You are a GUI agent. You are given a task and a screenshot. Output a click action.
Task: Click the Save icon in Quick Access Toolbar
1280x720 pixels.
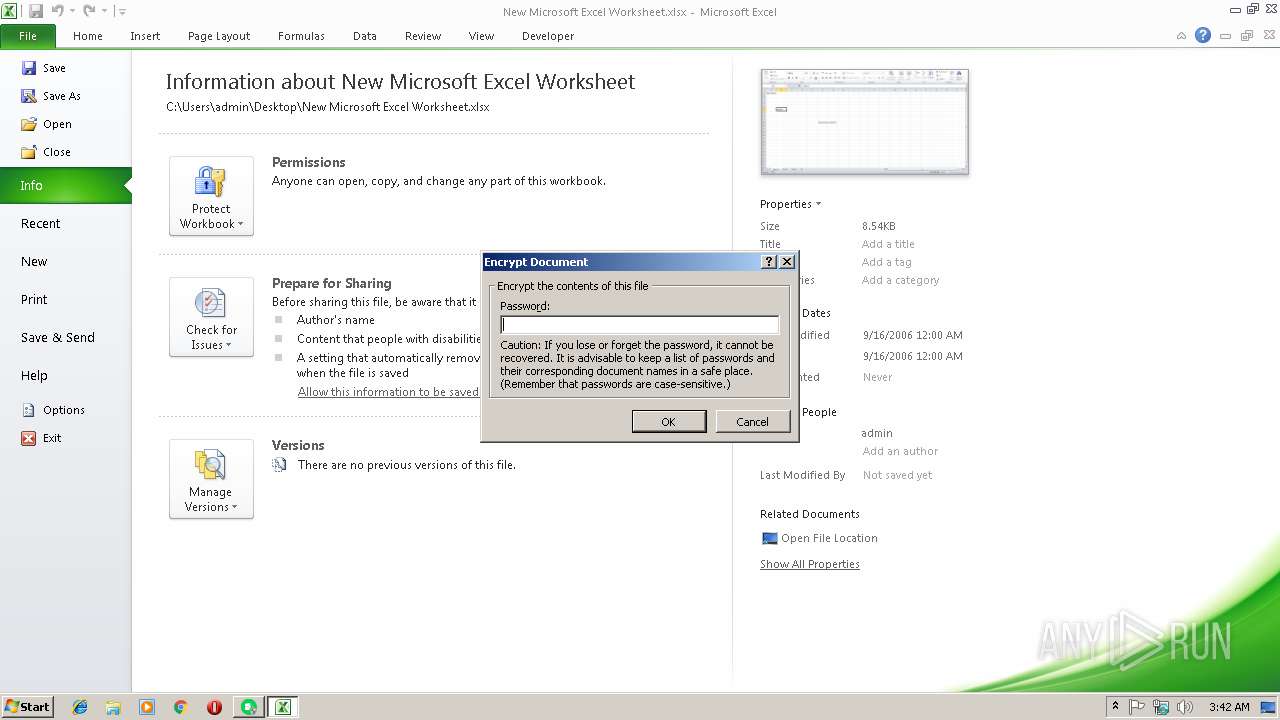(36, 11)
